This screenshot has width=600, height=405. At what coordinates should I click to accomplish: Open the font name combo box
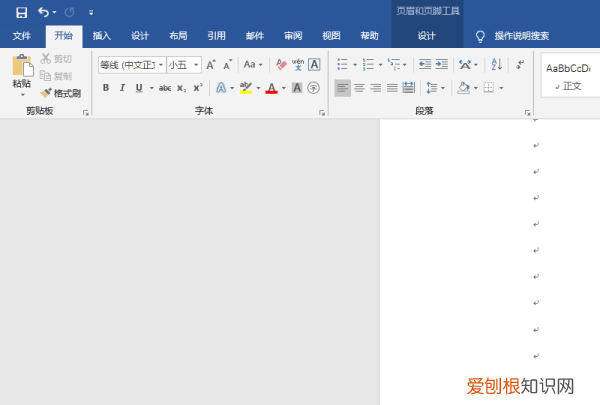(x=132, y=65)
